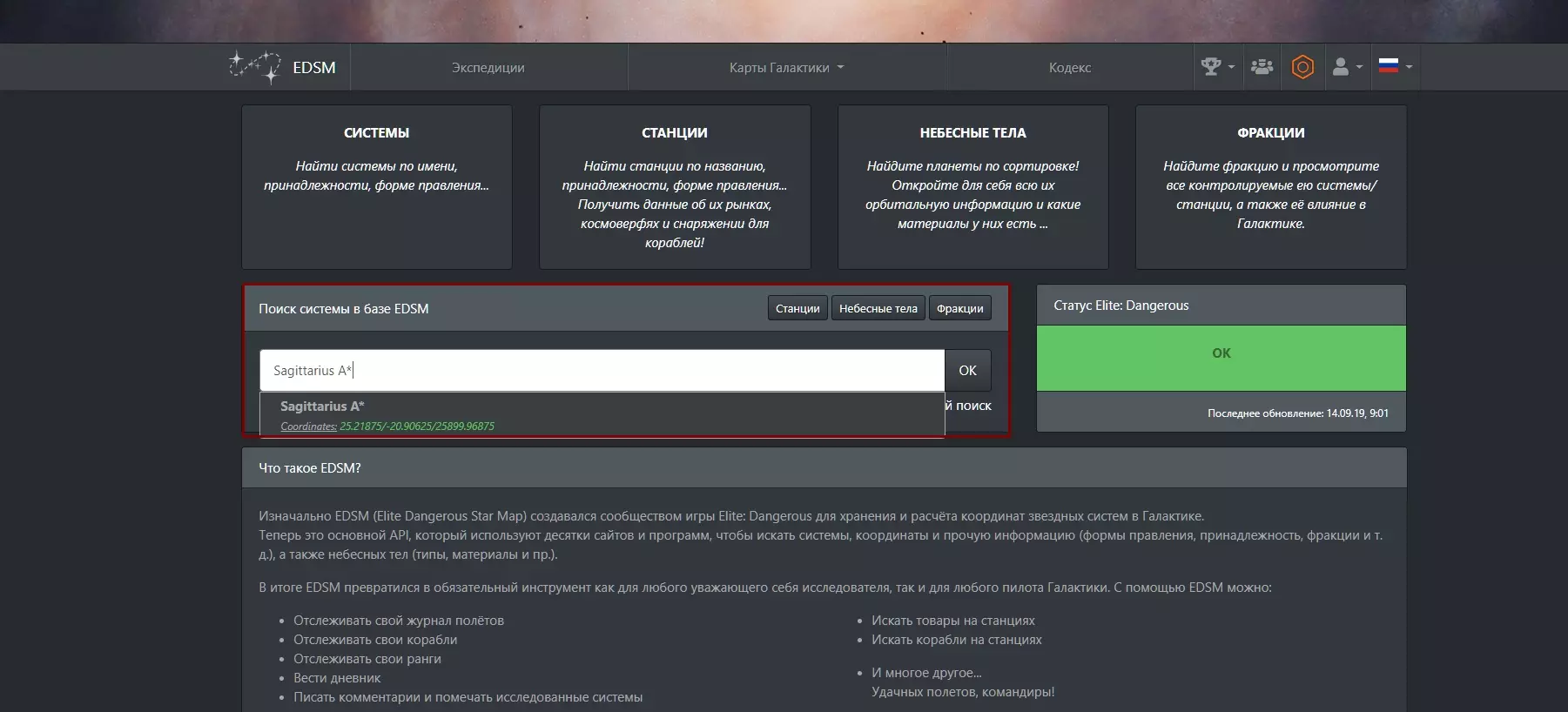Viewport: 1568px width, 712px height.
Task: Focus the system search field containing Sagittarius A*
Action: [602, 371]
